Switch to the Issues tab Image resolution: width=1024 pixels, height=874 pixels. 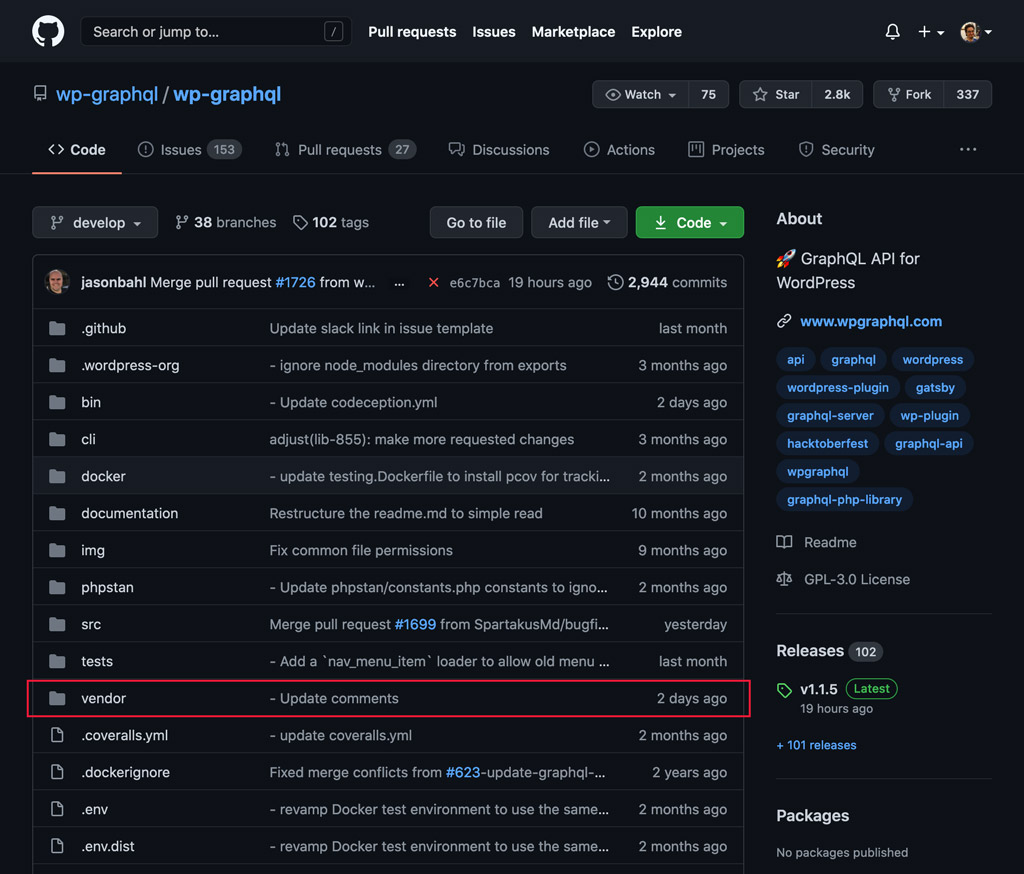coord(189,150)
